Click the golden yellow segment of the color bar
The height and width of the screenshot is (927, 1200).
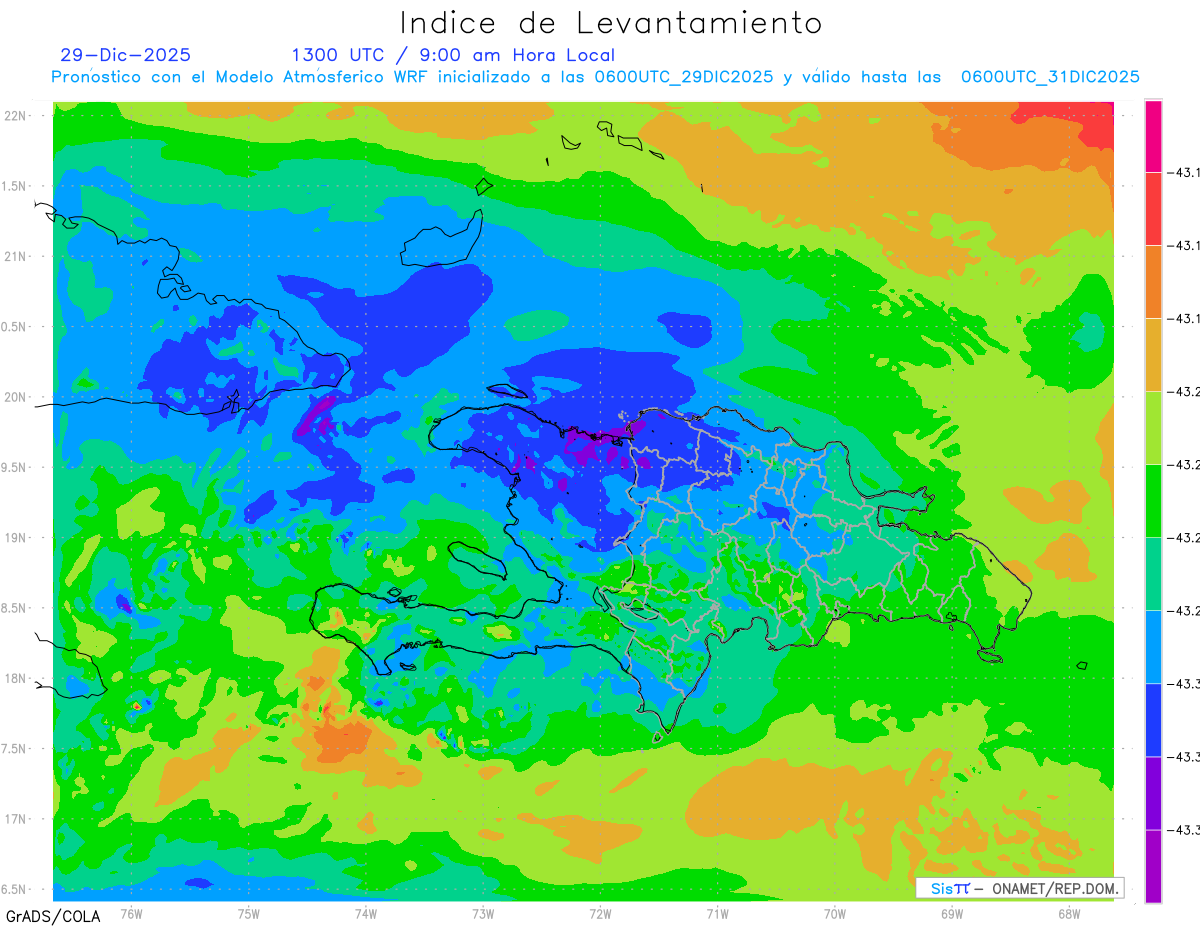pyautogui.click(x=1153, y=354)
